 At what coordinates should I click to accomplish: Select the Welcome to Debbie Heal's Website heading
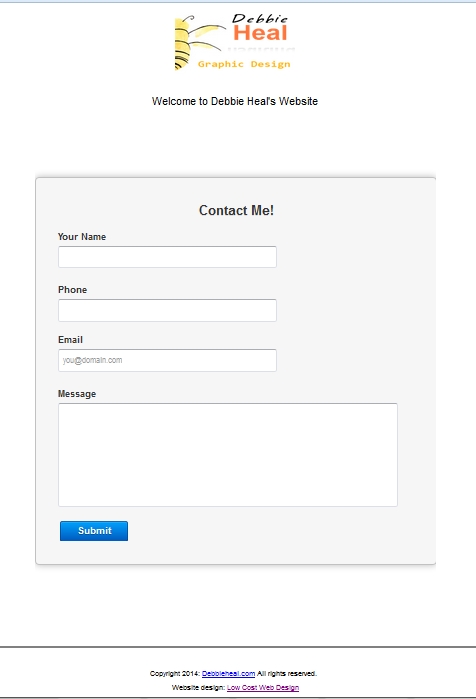(x=235, y=101)
